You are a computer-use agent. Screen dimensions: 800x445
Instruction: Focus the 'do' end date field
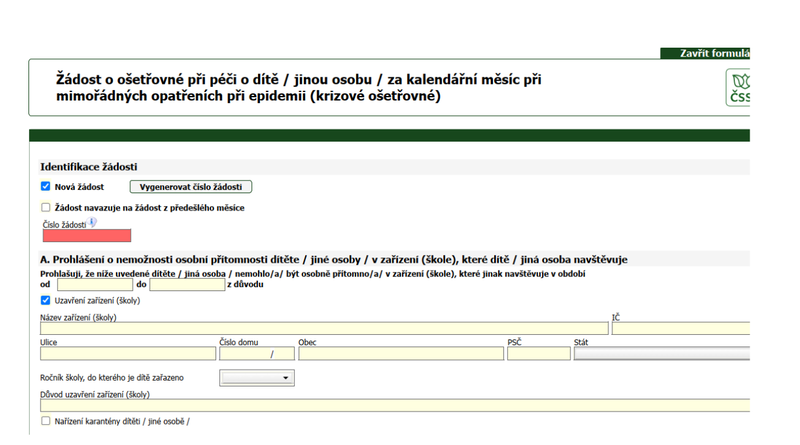click(187, 285)
